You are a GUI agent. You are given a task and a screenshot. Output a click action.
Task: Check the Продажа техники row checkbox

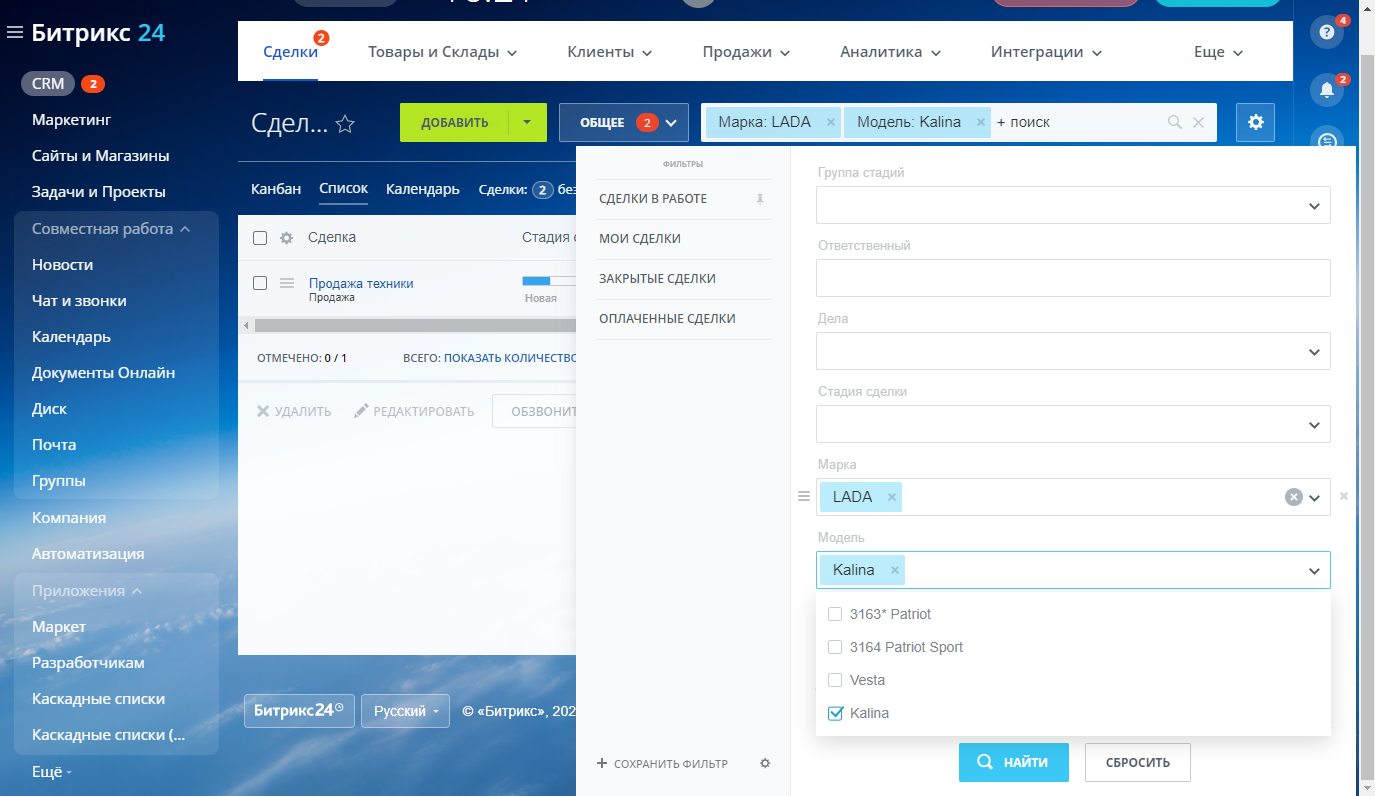coord(260,283)
